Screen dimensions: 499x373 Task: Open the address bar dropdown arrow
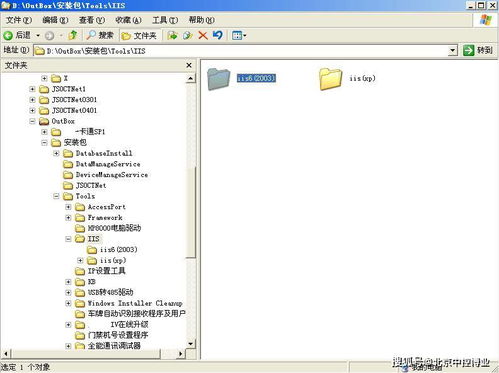click(452, 51)
